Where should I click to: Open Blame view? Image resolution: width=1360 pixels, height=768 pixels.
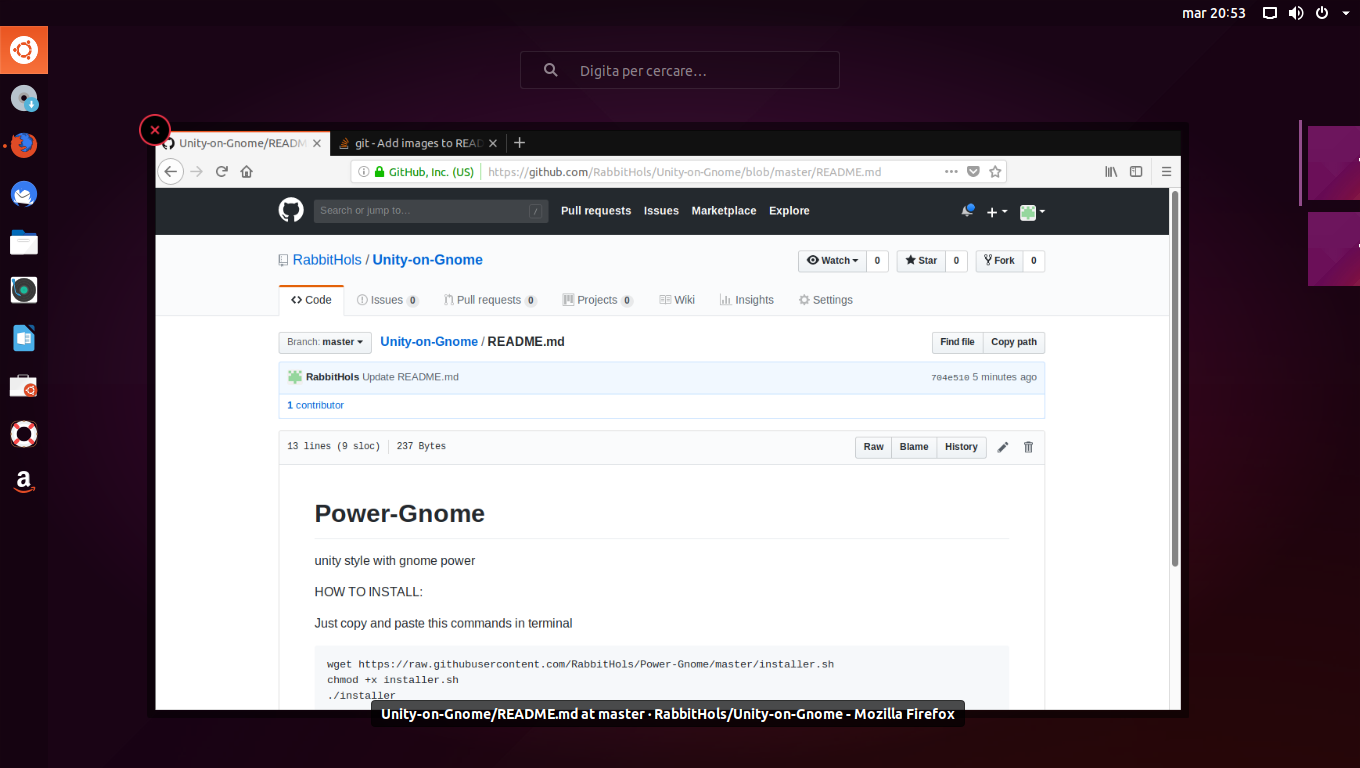(914, 447)
